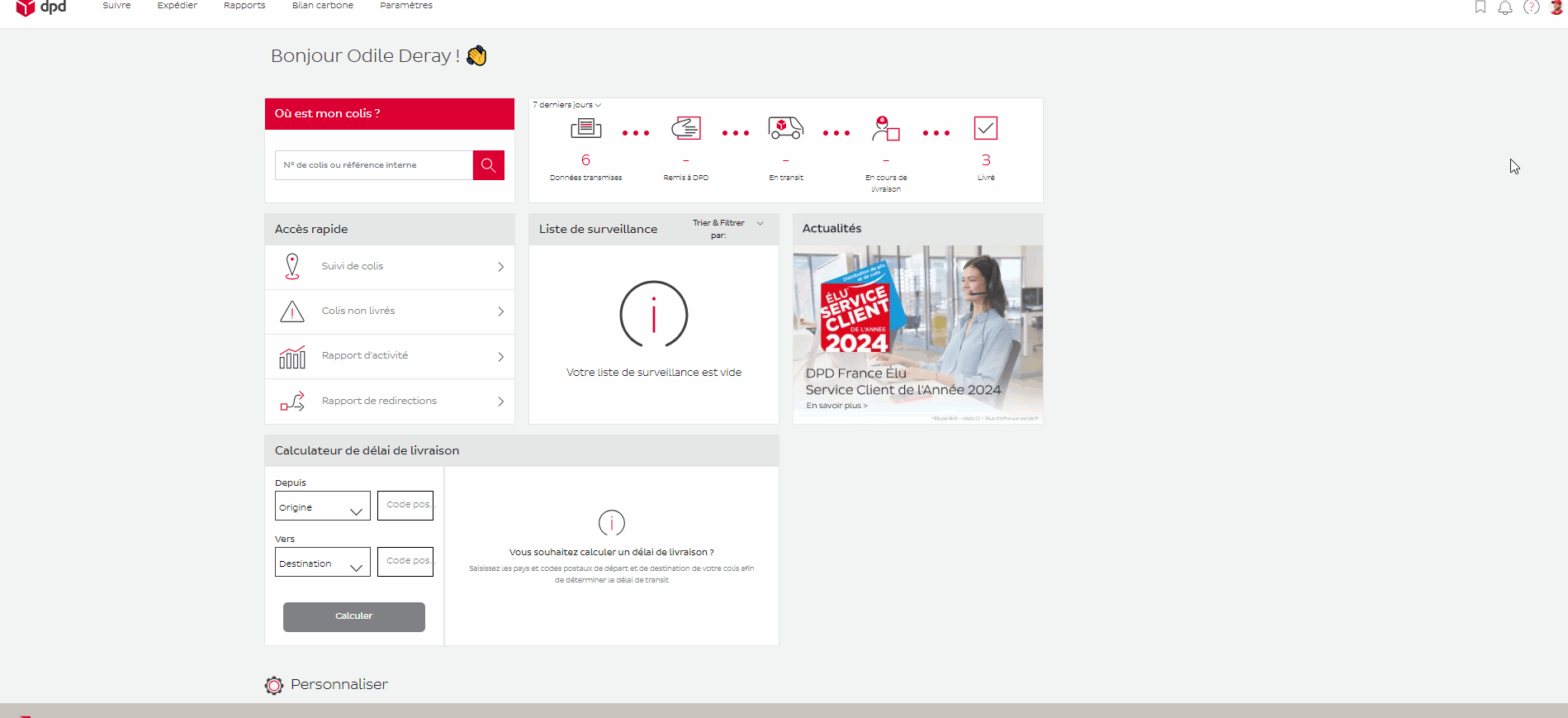Focus the N° de colis search field
1568x718 pixels.
tap(374, 165)
